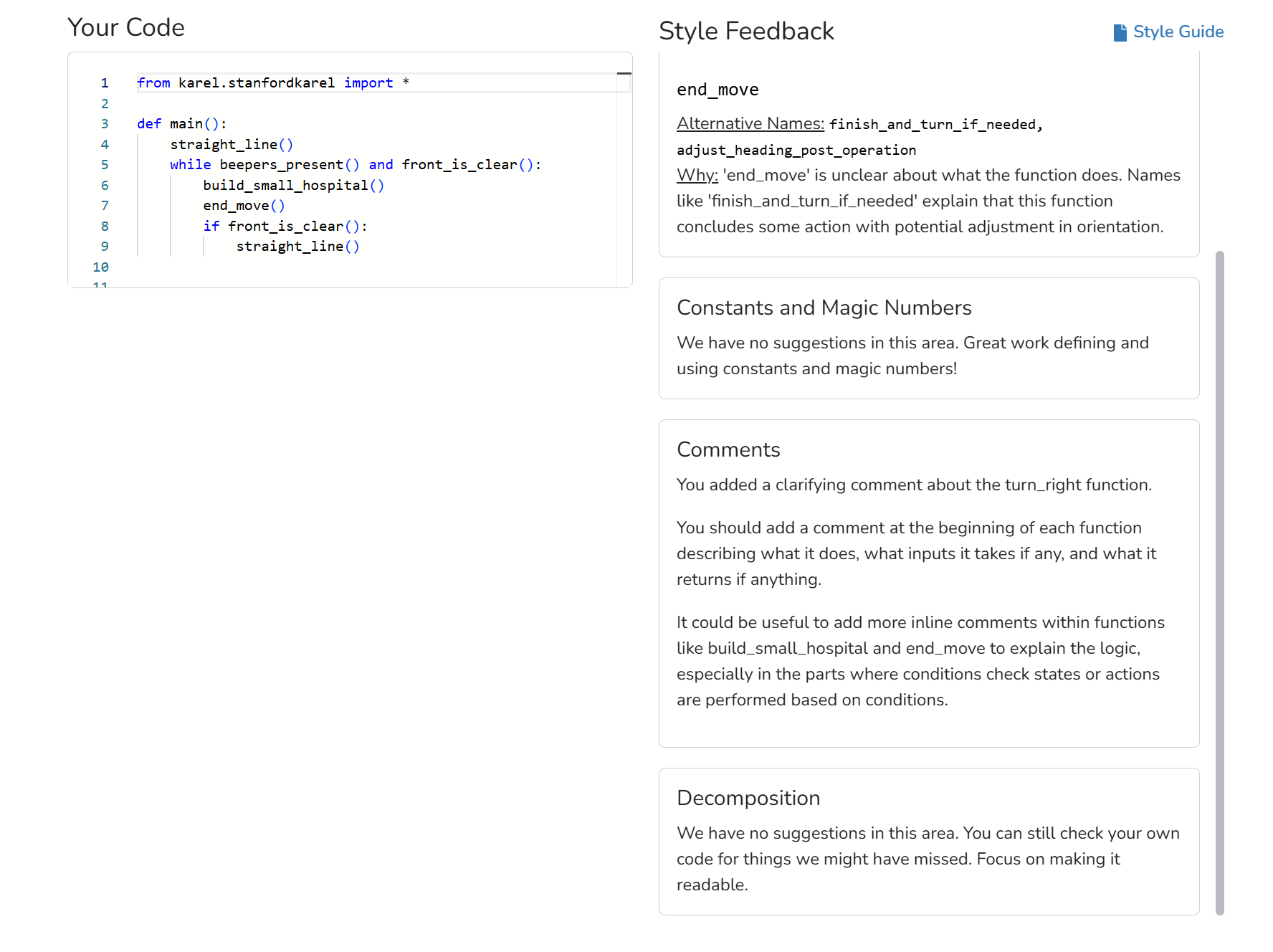The height and width of the screenshot is (952, 1273).
Task: Click 'if front_is_clear():' on line 8
Action: pyautogui.click(x=285, y=227)
